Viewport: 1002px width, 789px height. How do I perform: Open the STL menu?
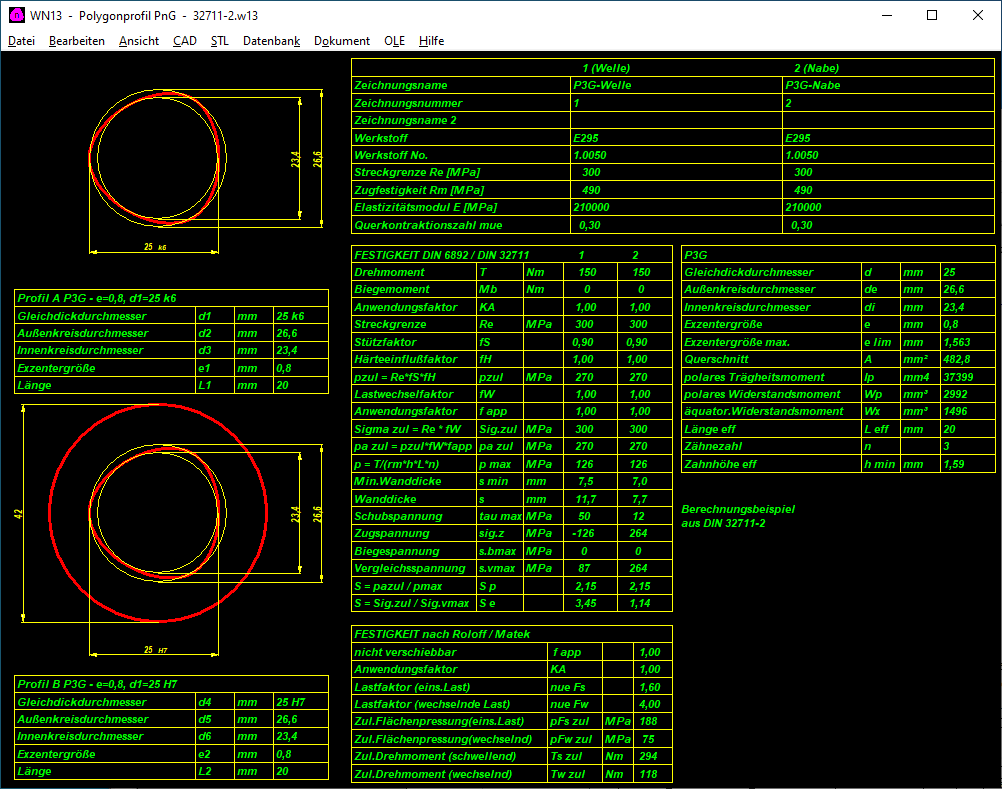click(219, 41)
